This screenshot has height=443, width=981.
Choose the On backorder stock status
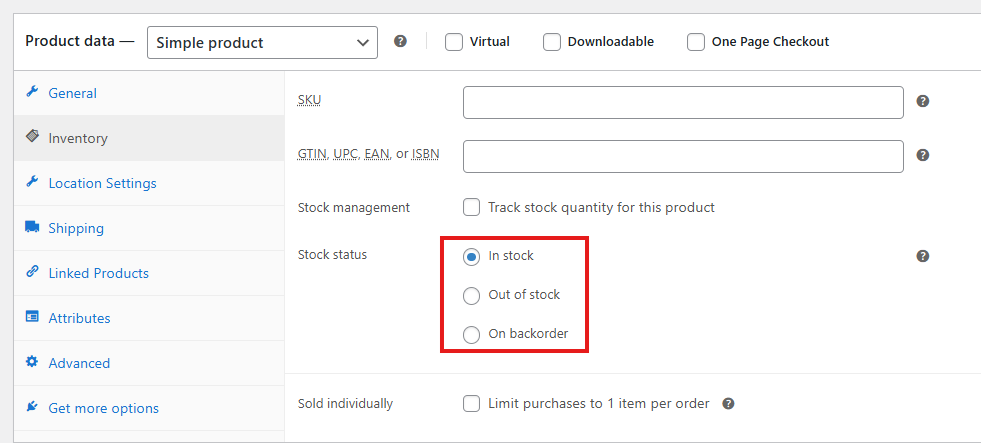[471, 335]
